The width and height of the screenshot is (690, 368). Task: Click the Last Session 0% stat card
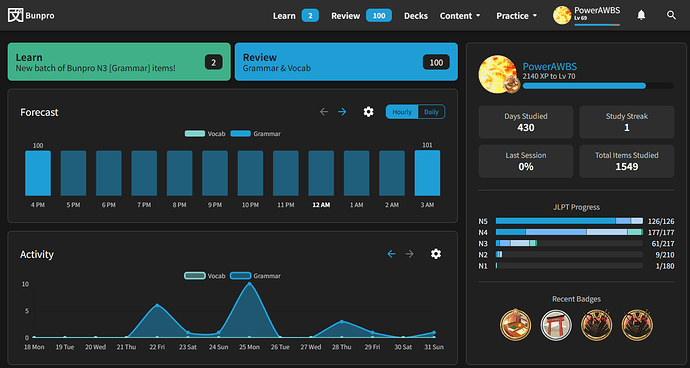[x=526, y=161]
